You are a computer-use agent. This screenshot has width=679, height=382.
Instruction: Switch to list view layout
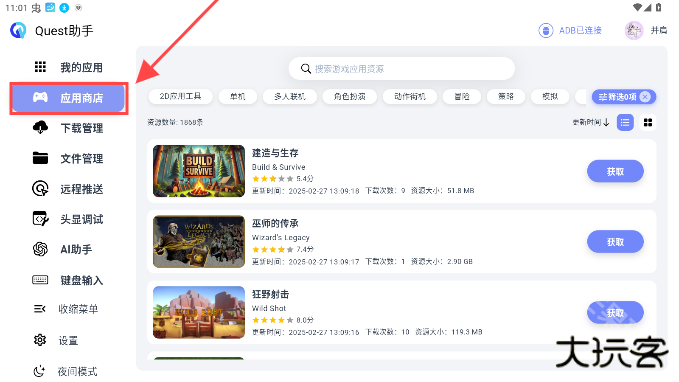click(x=625, y=123)
